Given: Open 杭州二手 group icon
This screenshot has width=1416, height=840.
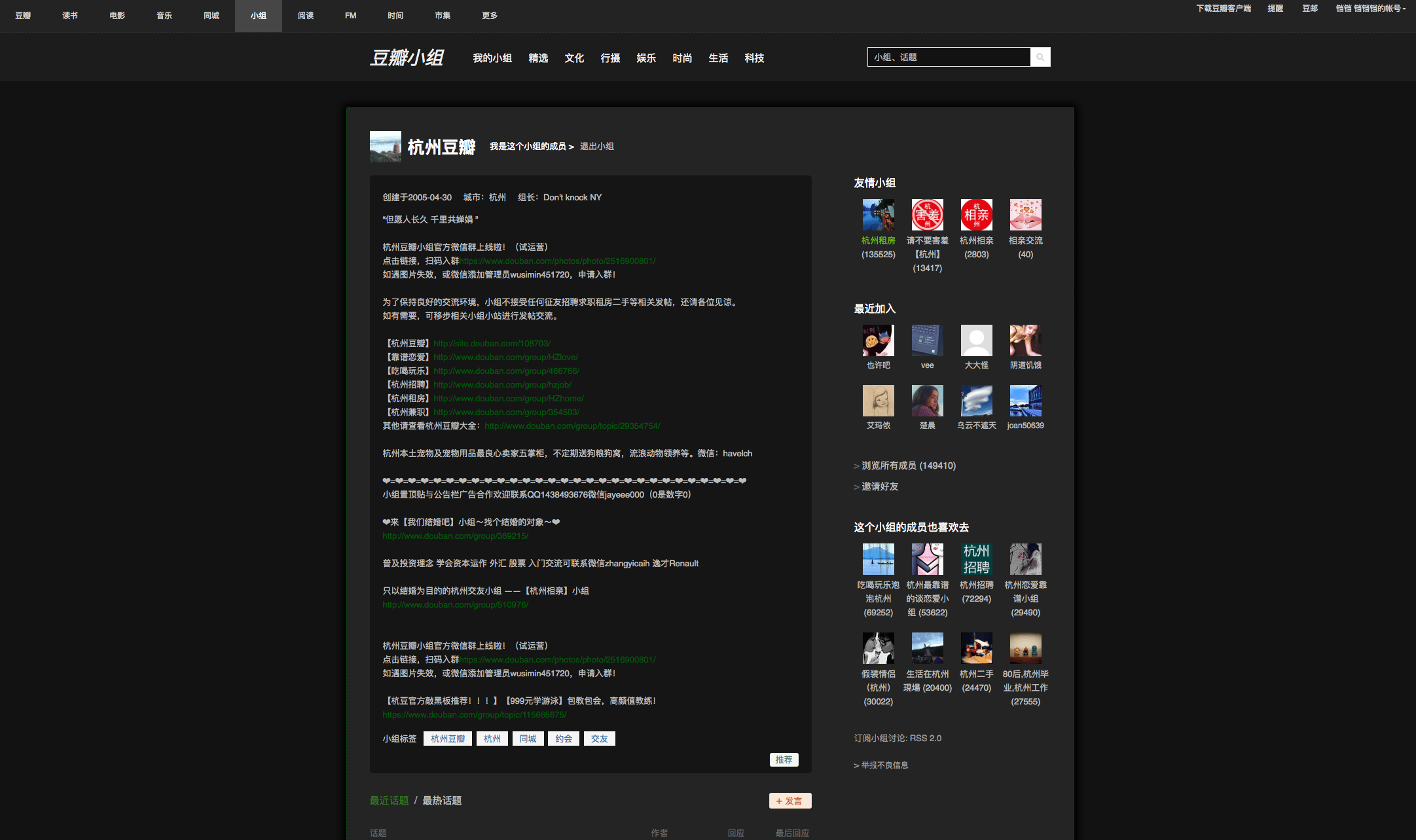Looking at the screenshot, I should point(977,648).
